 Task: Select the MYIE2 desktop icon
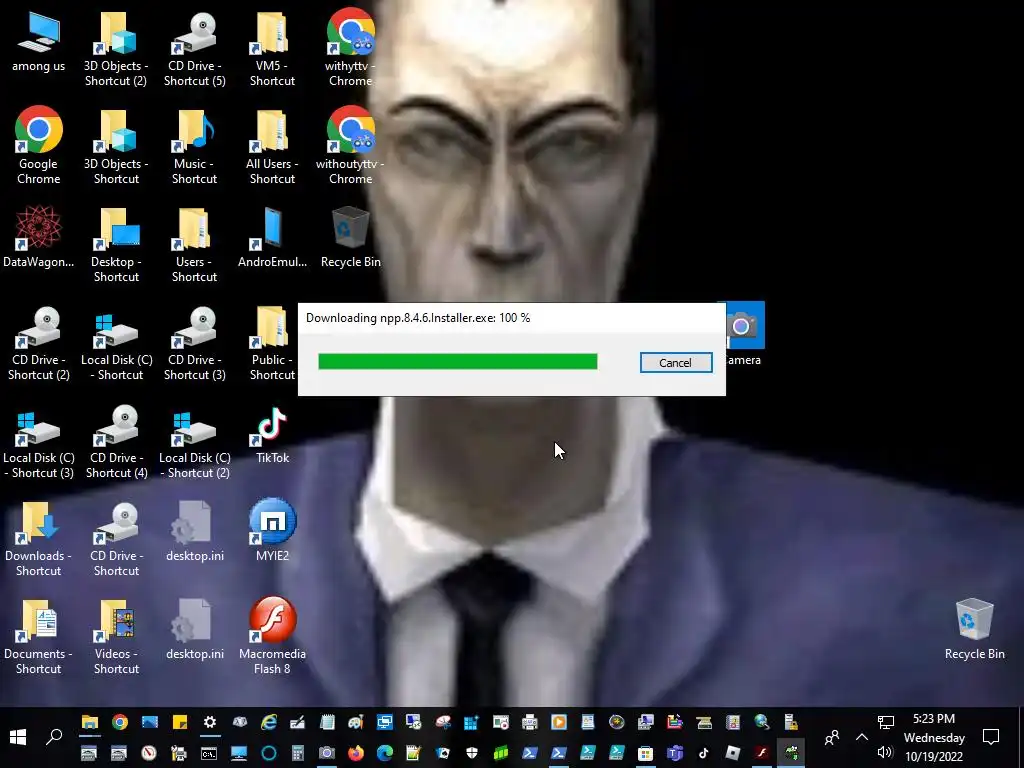[x=272, y=530]
